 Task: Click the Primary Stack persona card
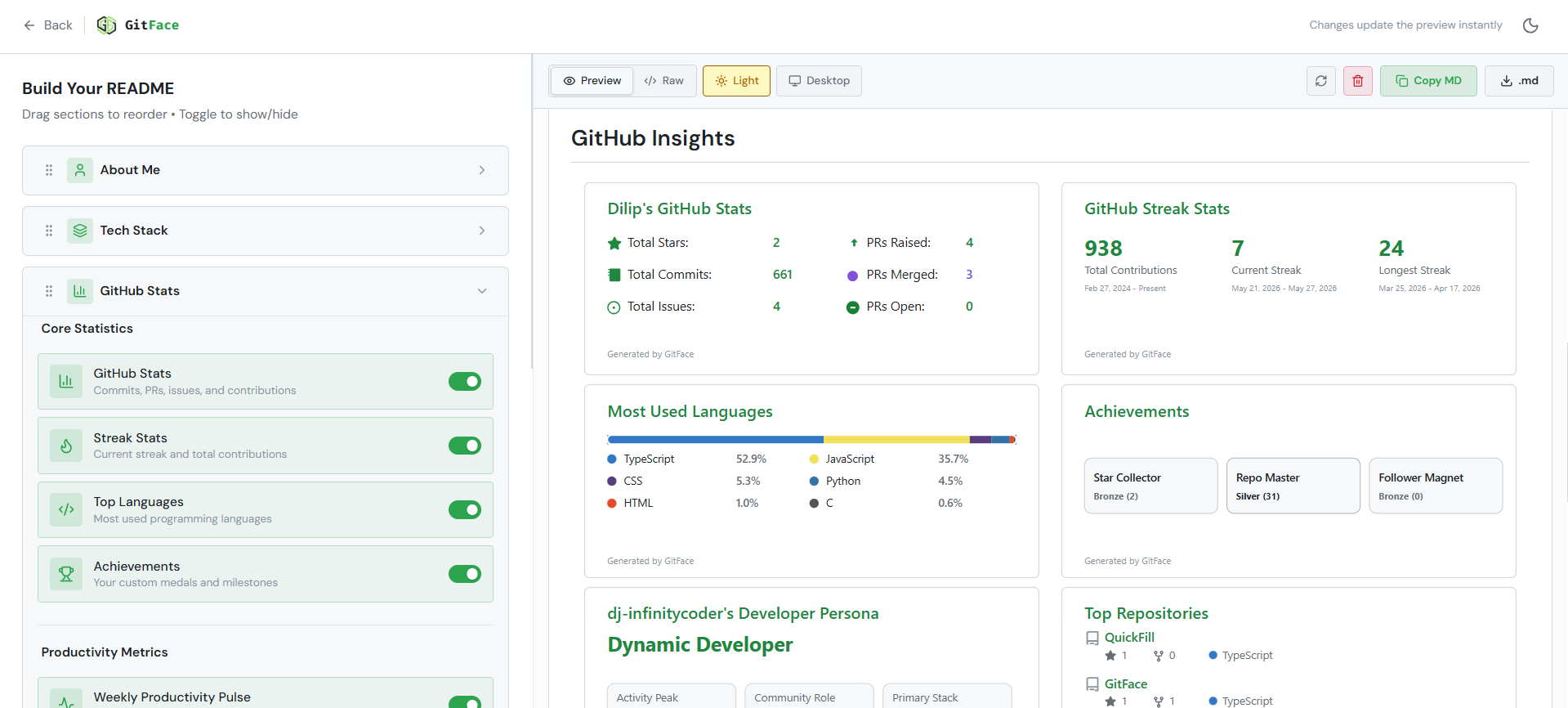(947, 697)
